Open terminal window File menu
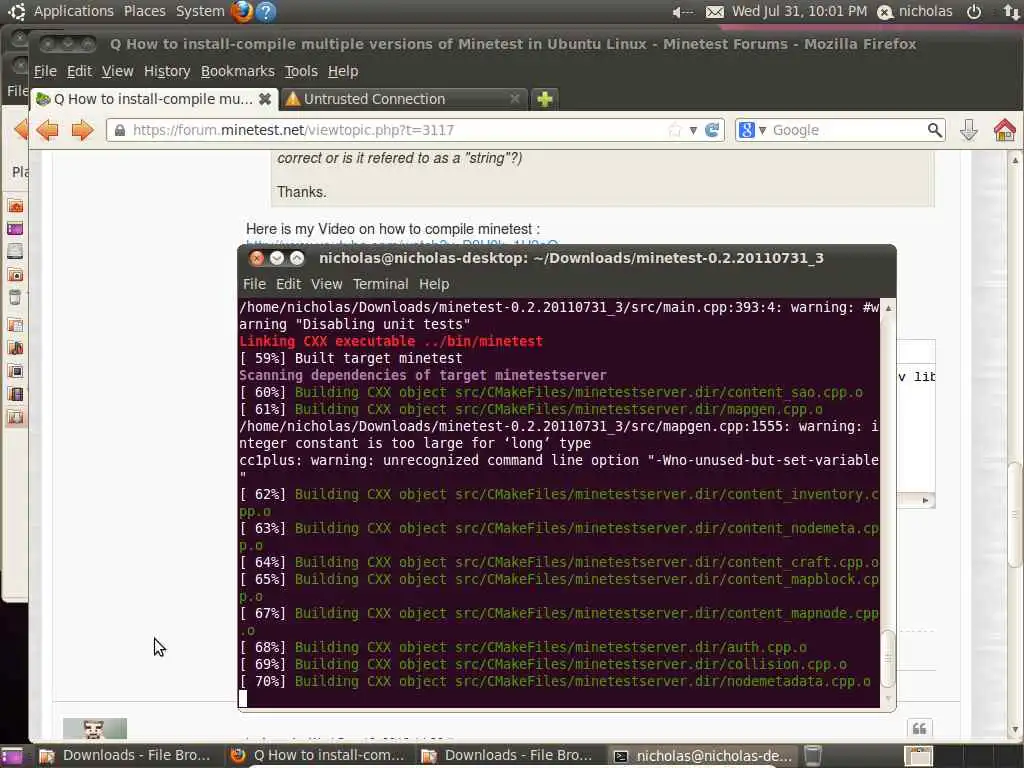This screenshot has height=768, width=1024. pos(254,284)
